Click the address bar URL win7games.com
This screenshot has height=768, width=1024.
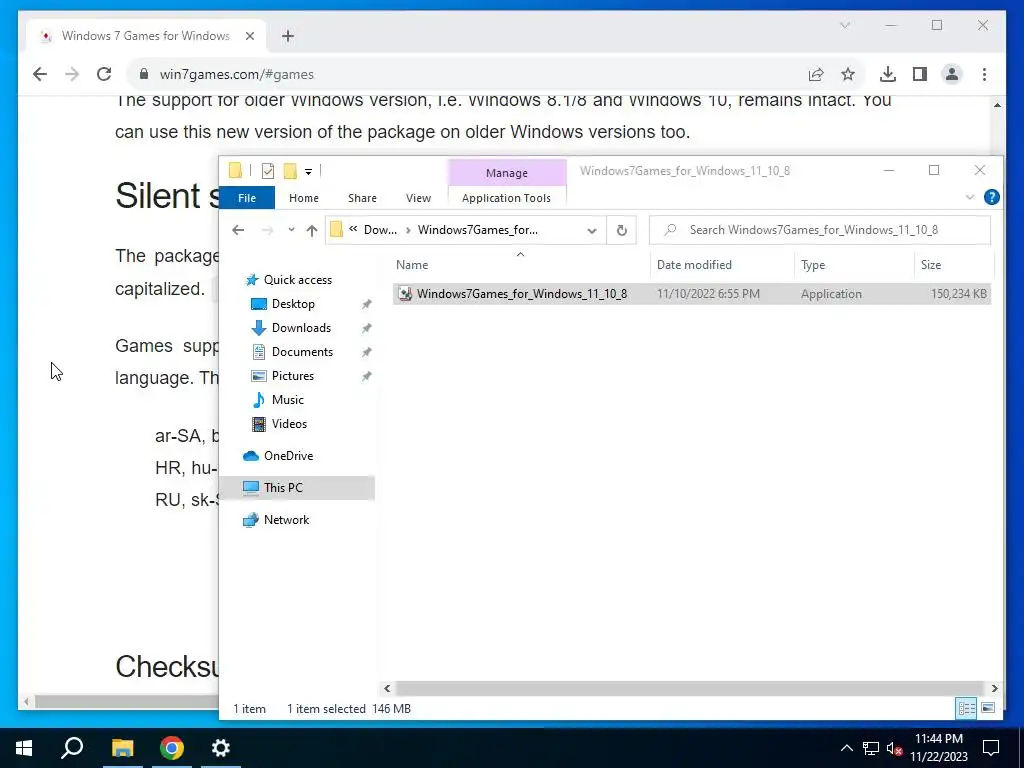236,74
